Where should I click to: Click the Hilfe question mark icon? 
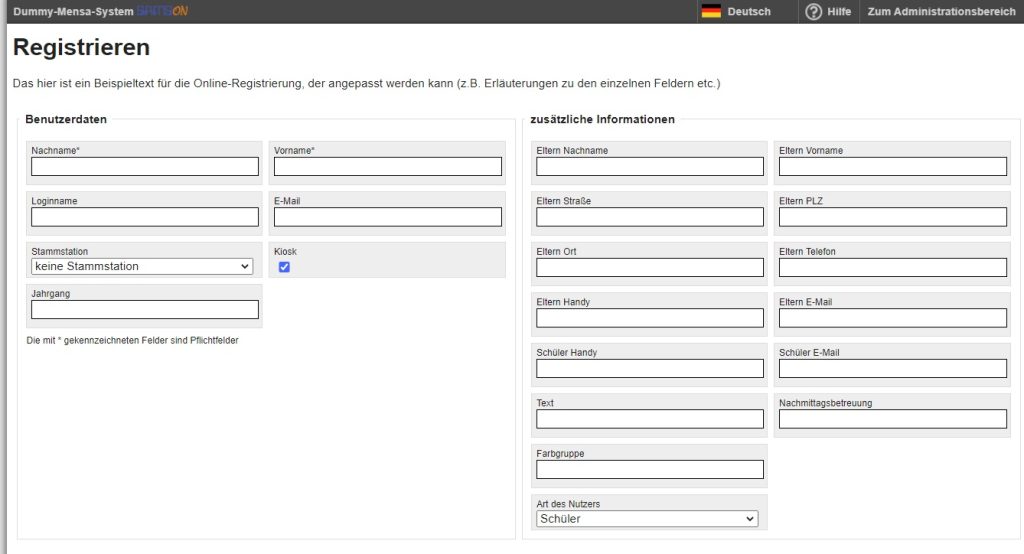(x=813, y=11)
